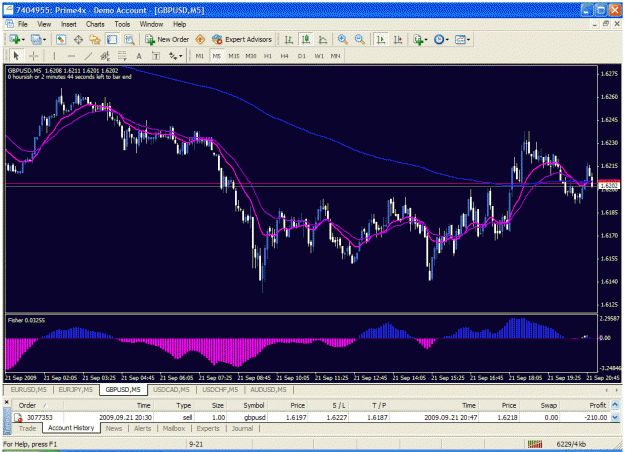Open the Mailbox tab in terminal

click(174, 428)
